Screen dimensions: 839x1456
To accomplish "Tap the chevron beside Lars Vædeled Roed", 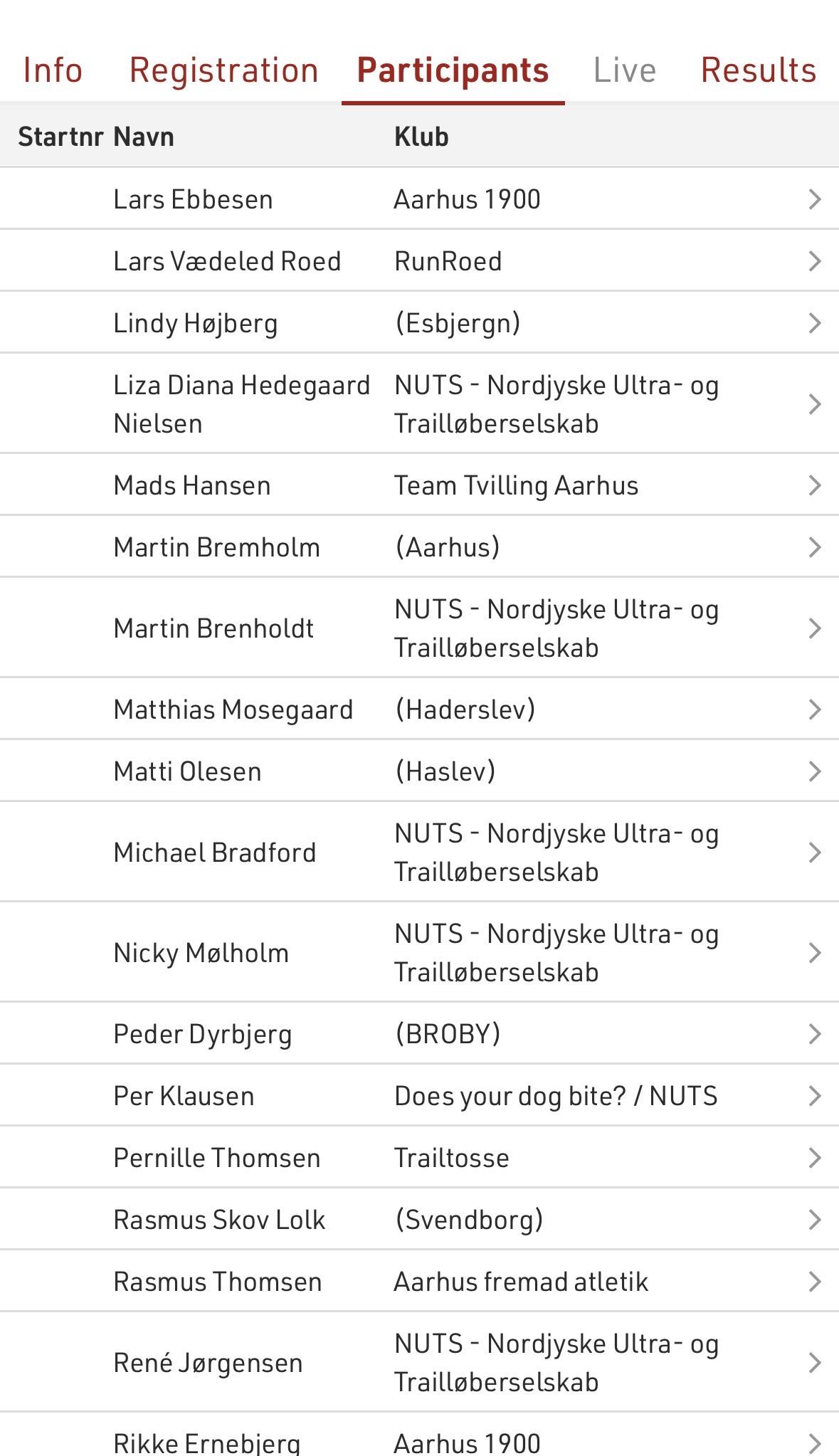I will point(816,261).
